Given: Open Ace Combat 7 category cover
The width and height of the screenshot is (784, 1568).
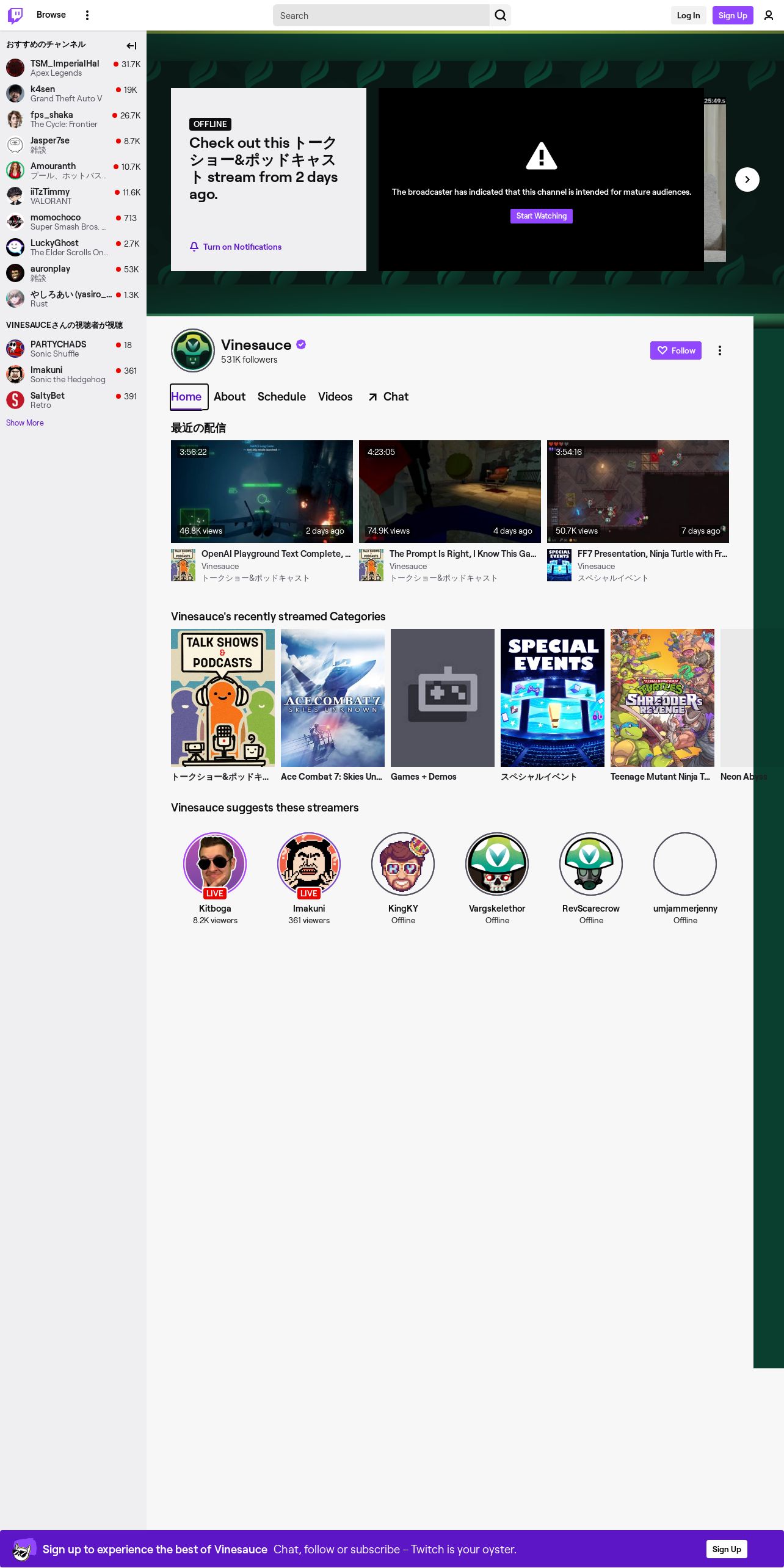Looking at the screenshot, I should tap(333, 698).
